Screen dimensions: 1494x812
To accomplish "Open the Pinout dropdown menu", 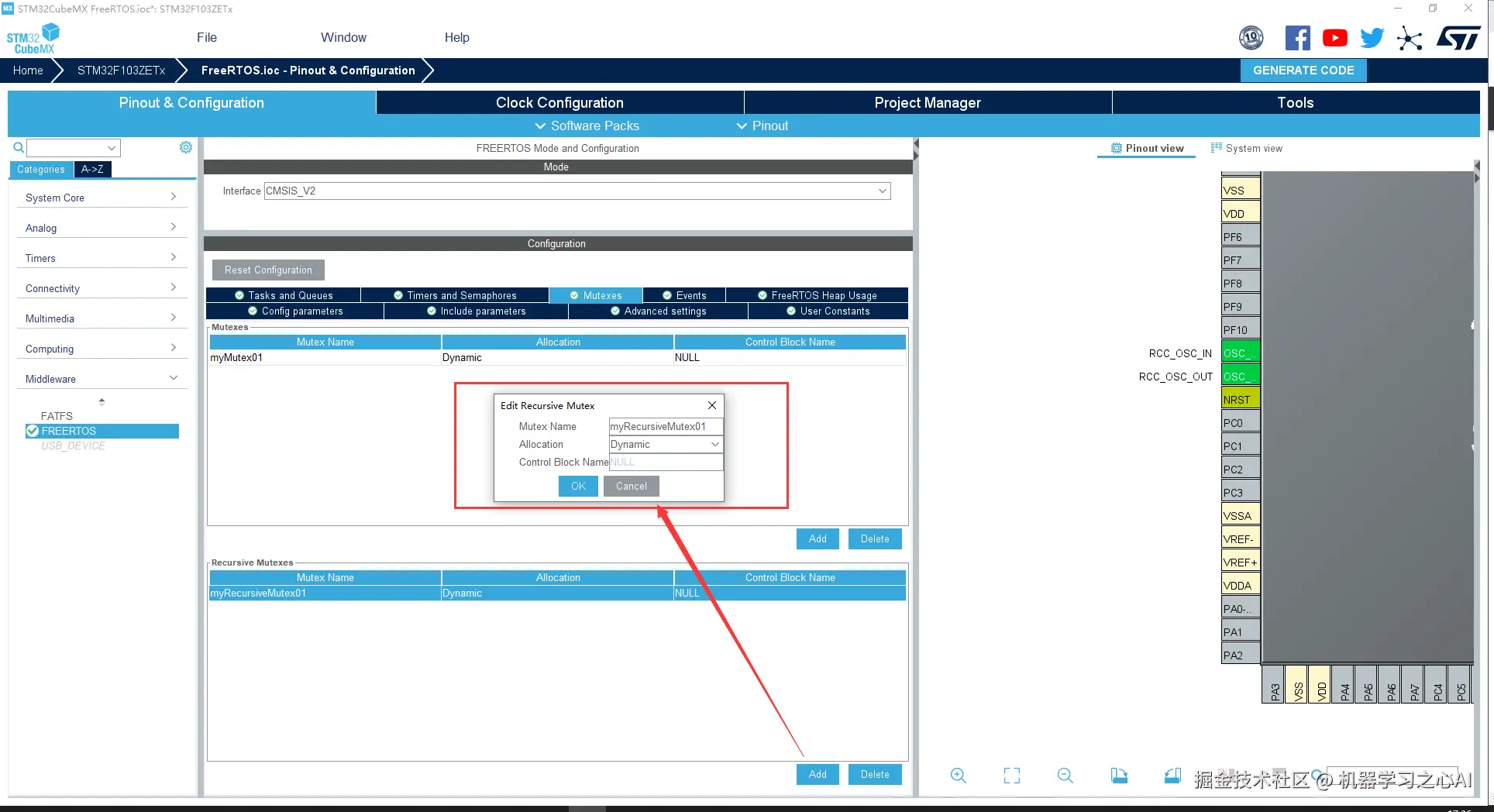I will click(x=762, y=126).
